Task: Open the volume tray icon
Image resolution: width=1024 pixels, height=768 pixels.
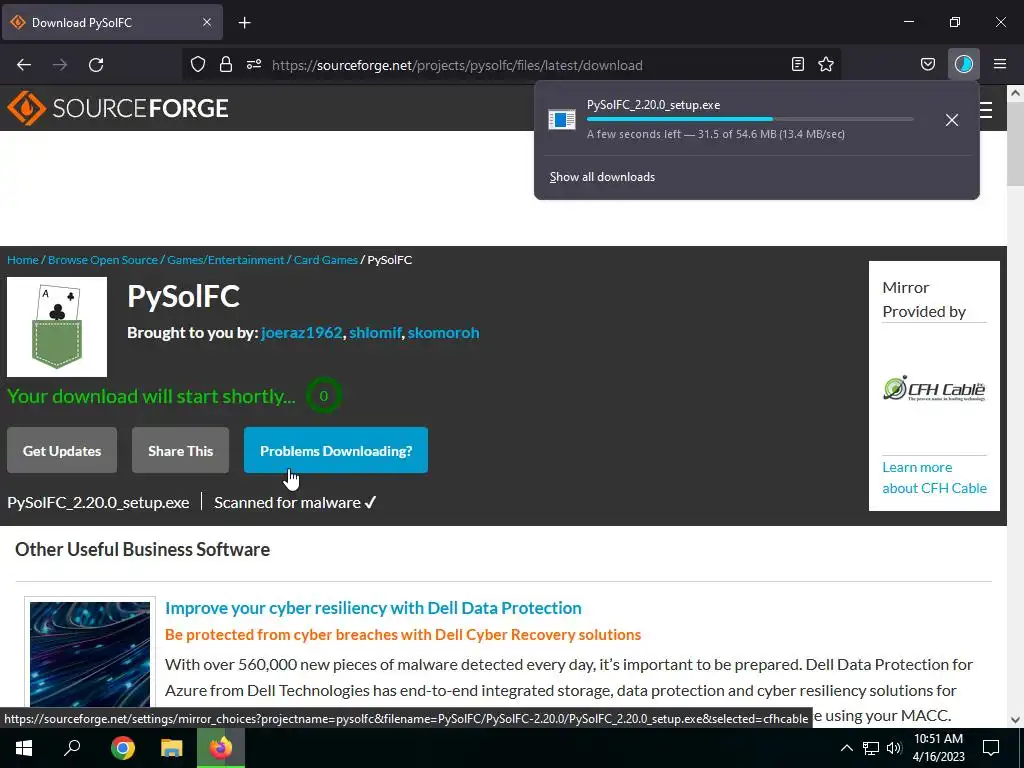Action: tap(893, 748)
